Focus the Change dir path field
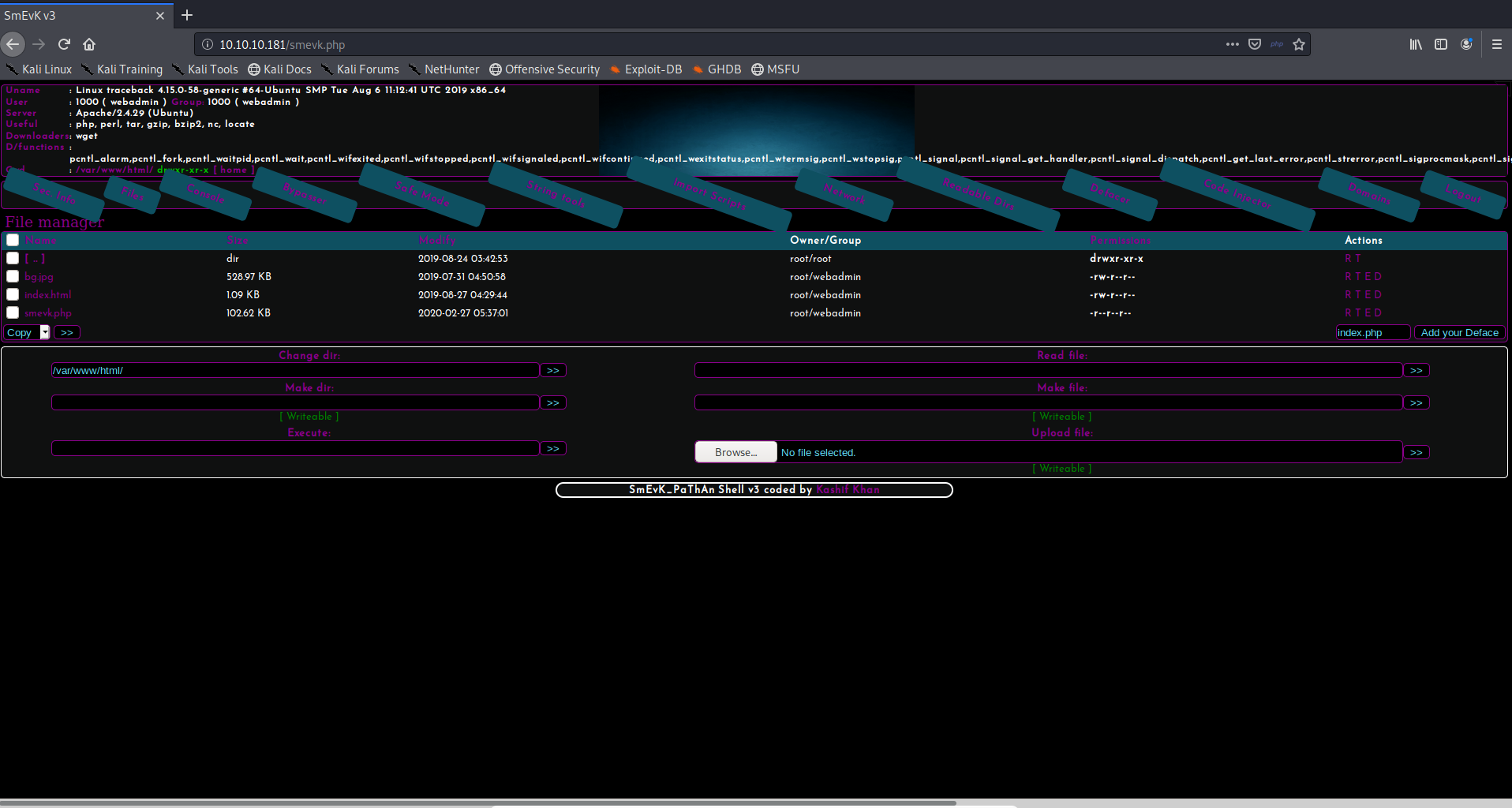 (295, 370)
